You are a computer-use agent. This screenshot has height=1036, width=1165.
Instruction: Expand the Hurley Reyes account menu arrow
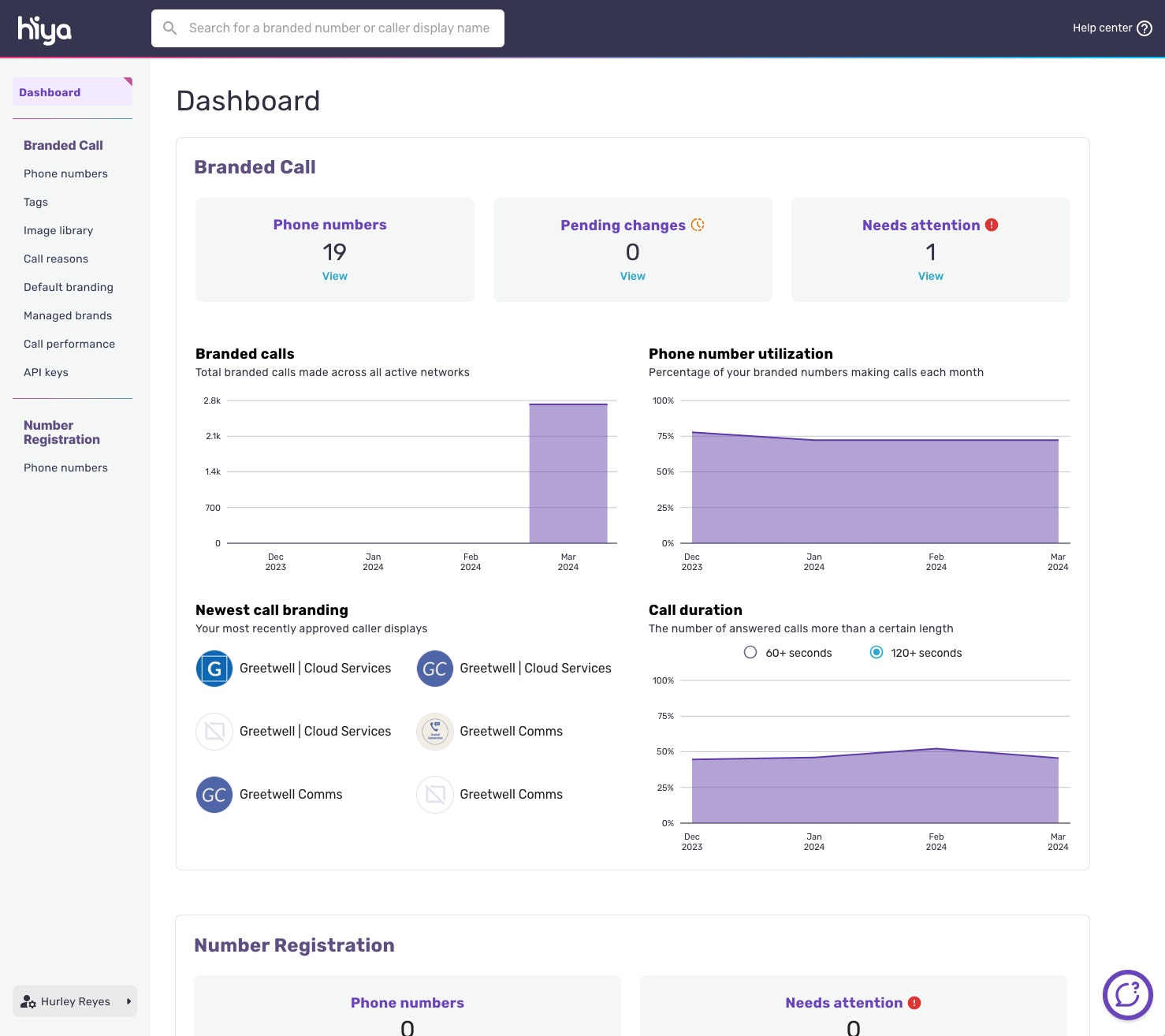(128, 1001)
